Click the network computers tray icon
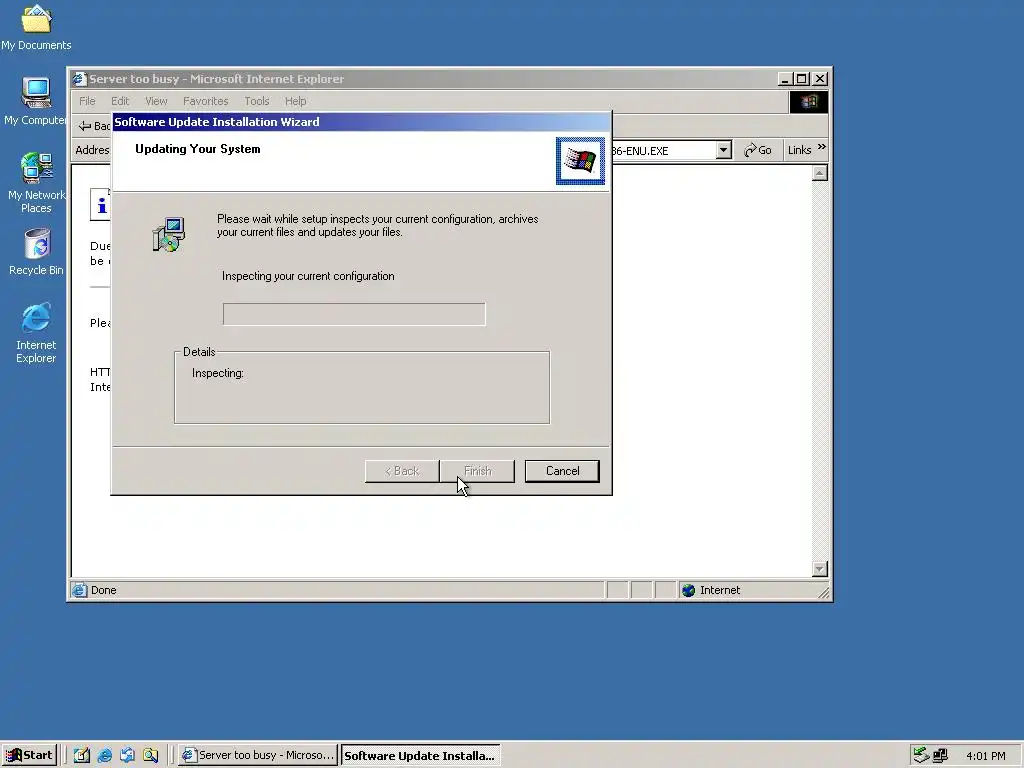The width and height of the screenshot is (1024, 768). 940,755
